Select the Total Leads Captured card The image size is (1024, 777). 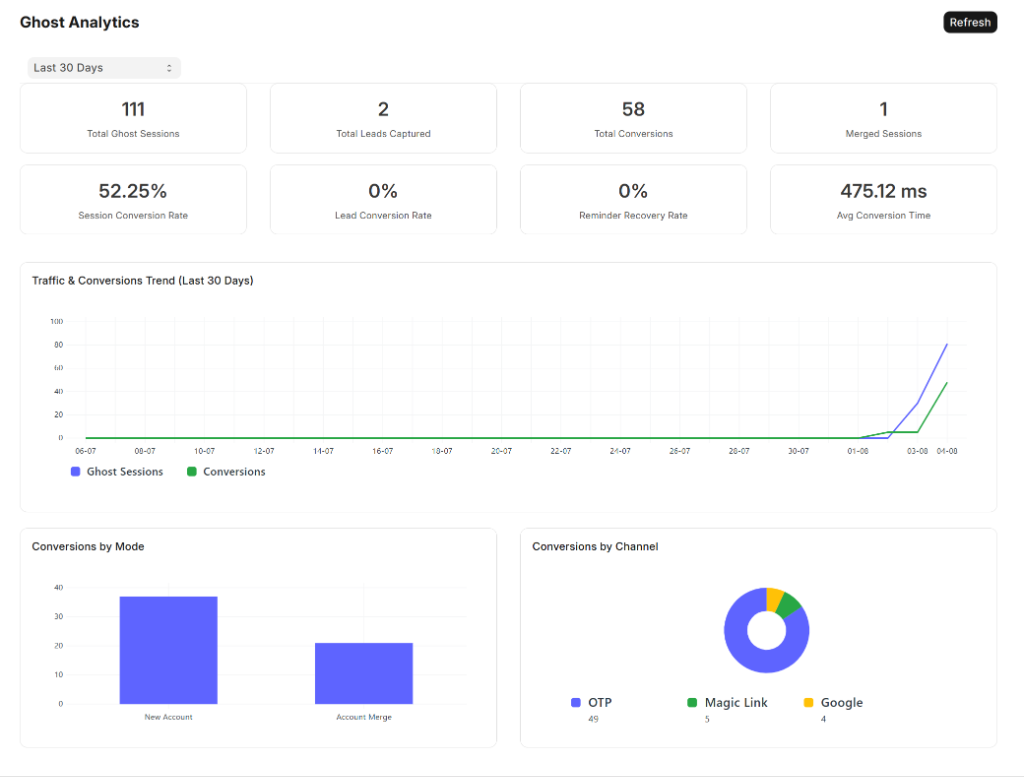(383, 118)
